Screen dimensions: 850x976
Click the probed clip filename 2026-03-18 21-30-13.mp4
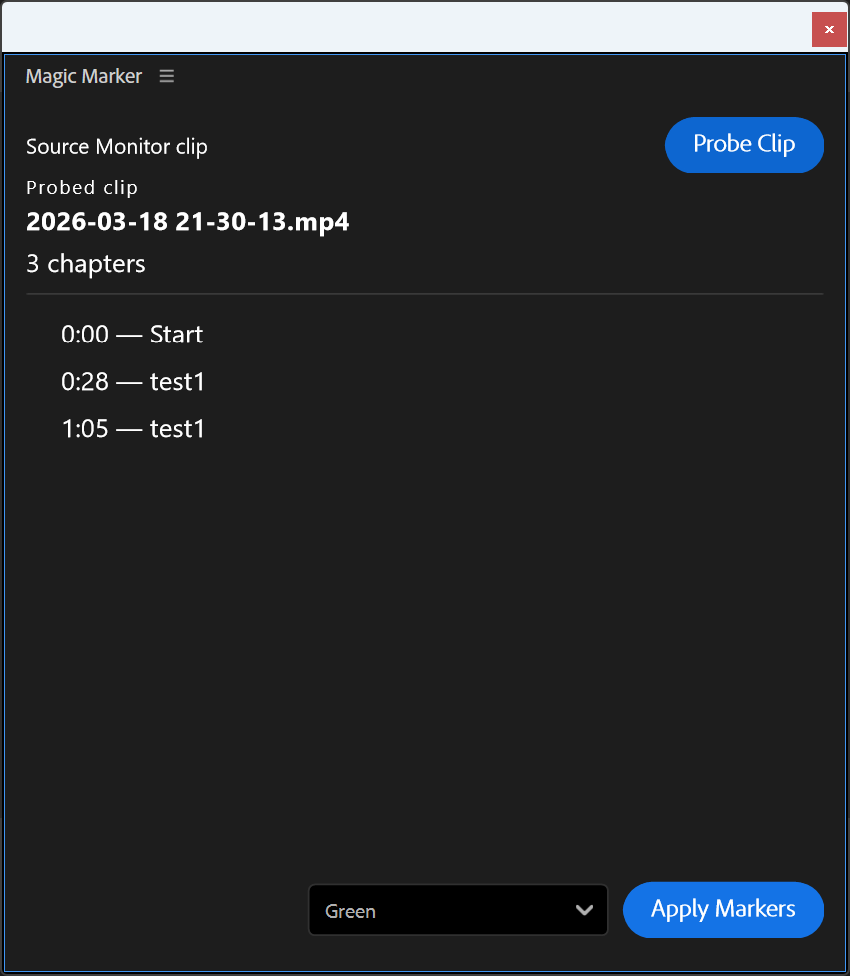pos(187,222)
